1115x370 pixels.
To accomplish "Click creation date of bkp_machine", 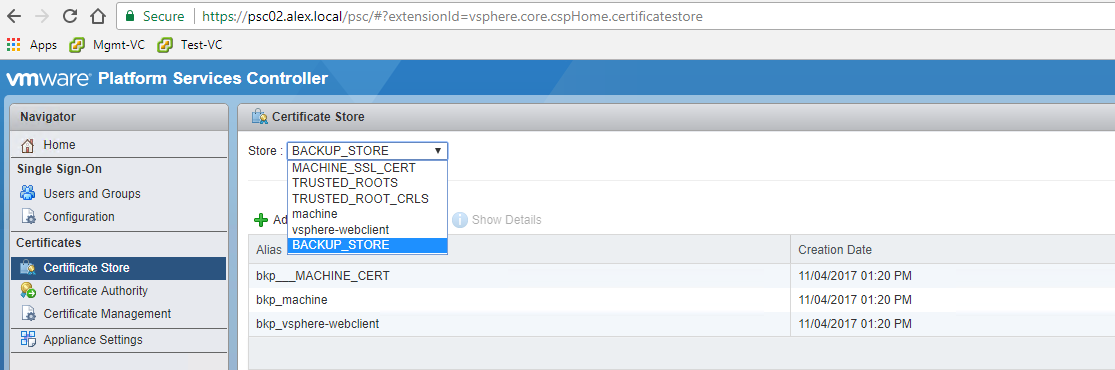I will pos(855,300).
